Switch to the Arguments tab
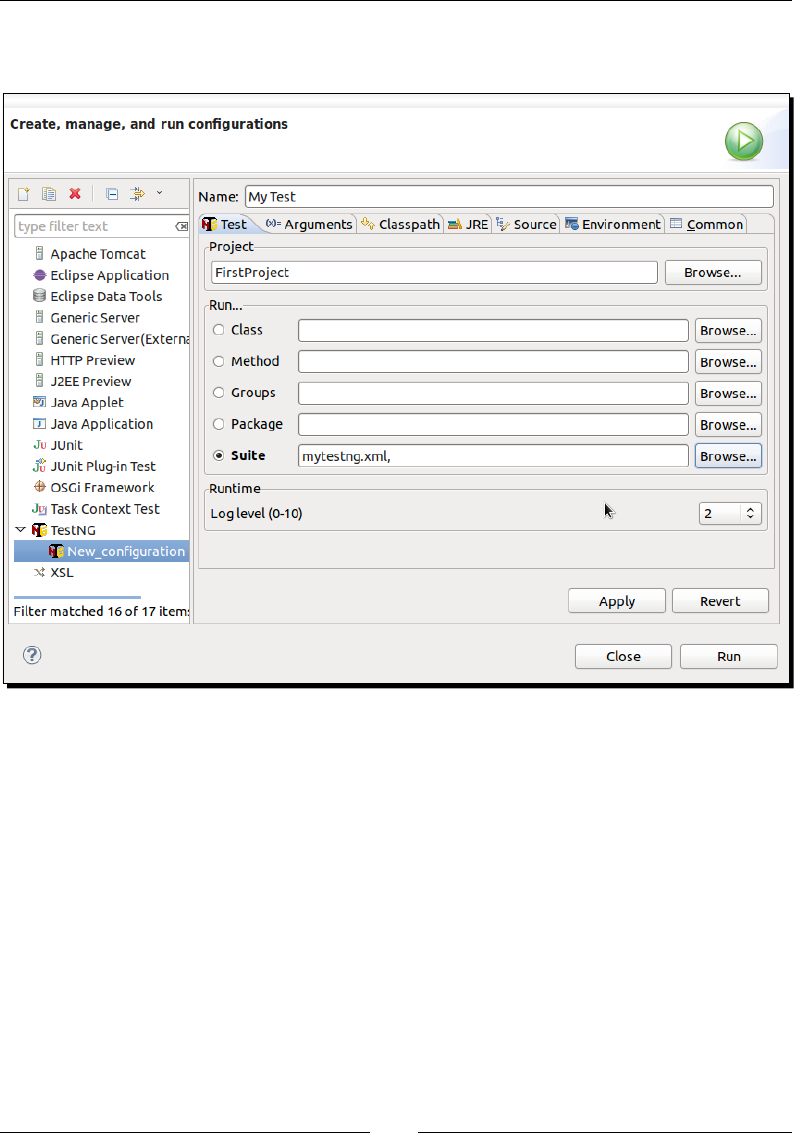The width and height of the screenshot is (795, 1142). (309, 224)
